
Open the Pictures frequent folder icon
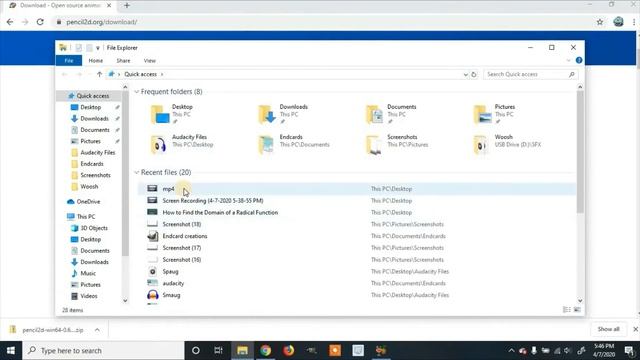(482, 114)
